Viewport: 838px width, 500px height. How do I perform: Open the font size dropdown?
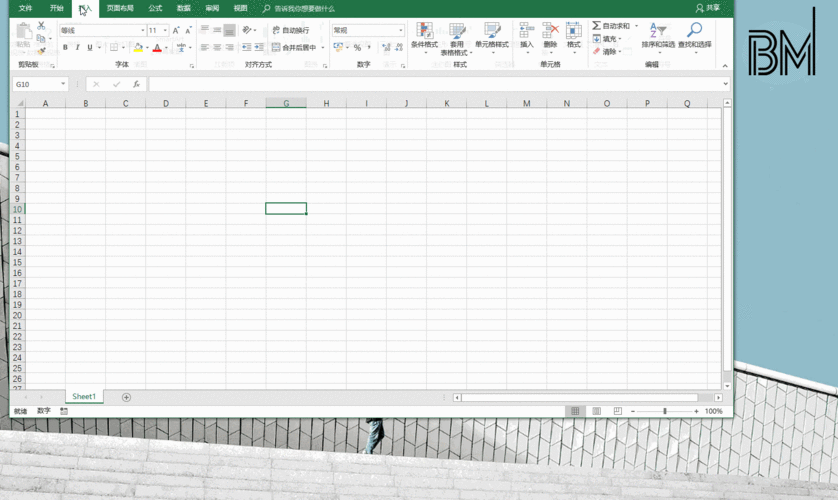[x=165, y=31]
